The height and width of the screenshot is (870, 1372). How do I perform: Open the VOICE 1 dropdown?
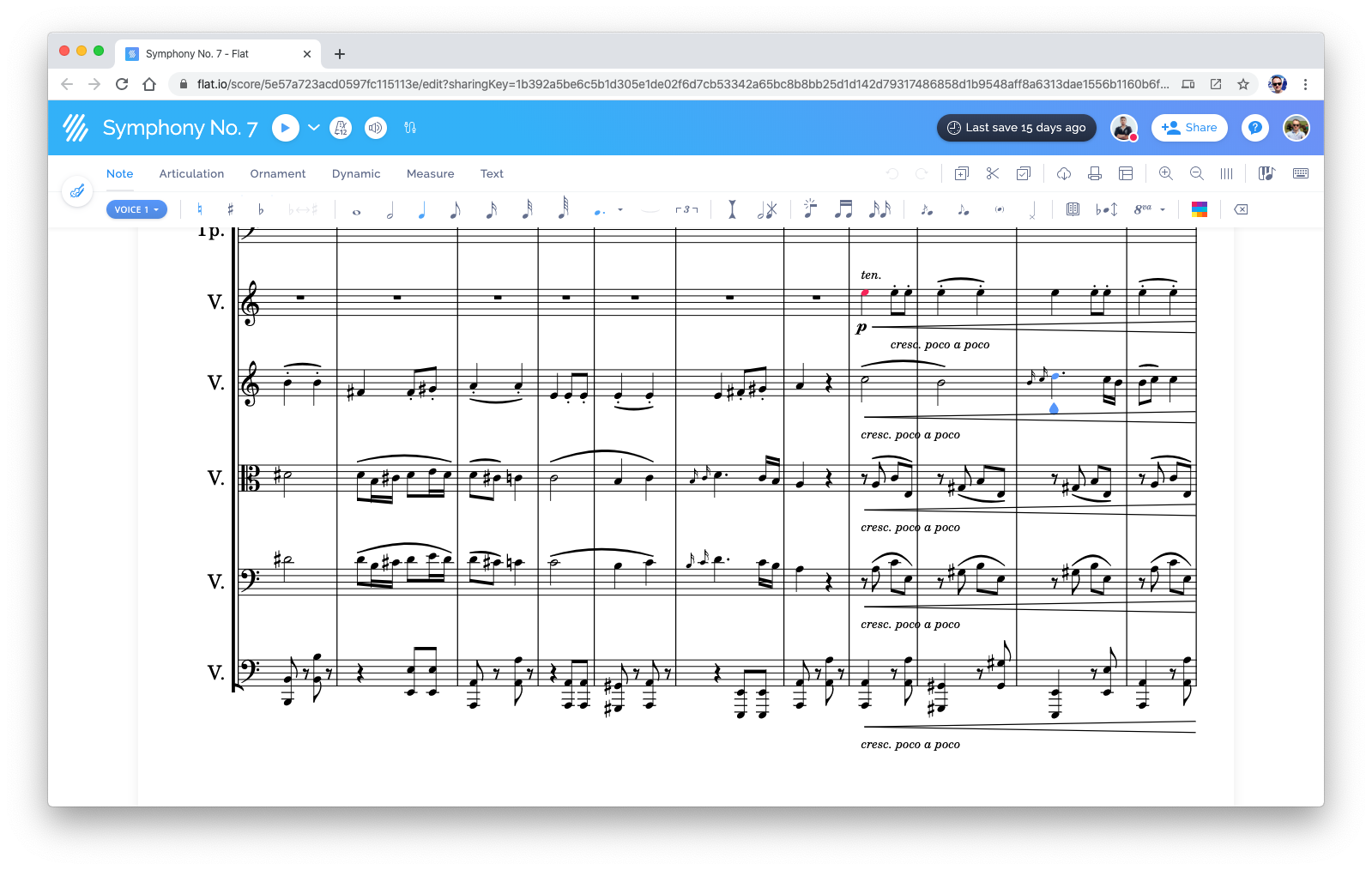tap(136, 209)
